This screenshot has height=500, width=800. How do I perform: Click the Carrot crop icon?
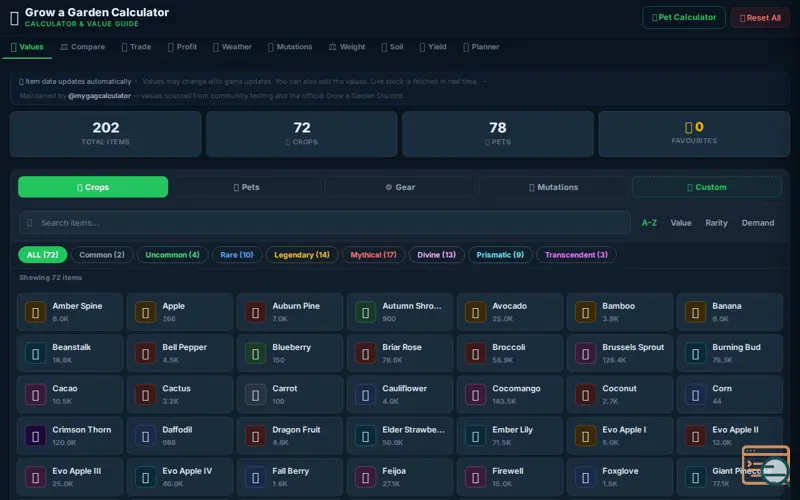pos(255,395)
